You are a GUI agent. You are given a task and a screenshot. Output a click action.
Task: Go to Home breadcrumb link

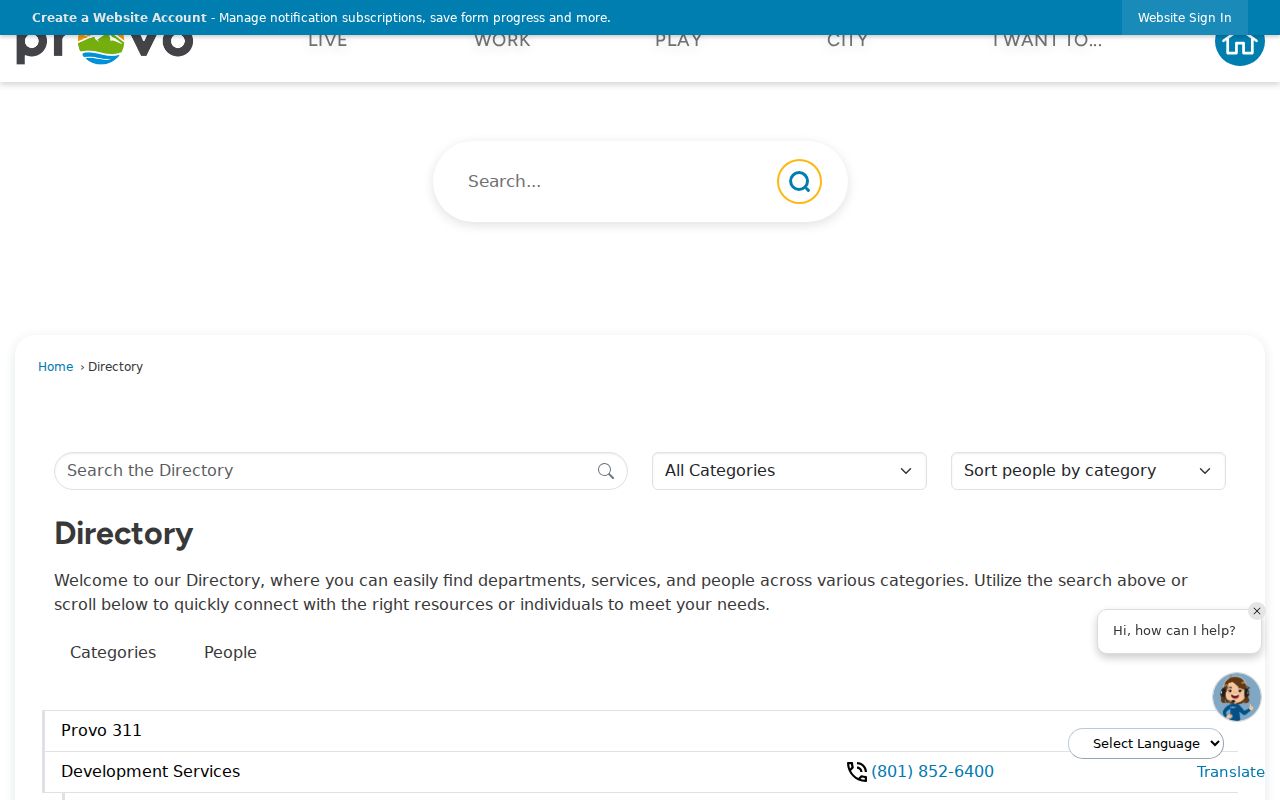[x=55, y=367]
